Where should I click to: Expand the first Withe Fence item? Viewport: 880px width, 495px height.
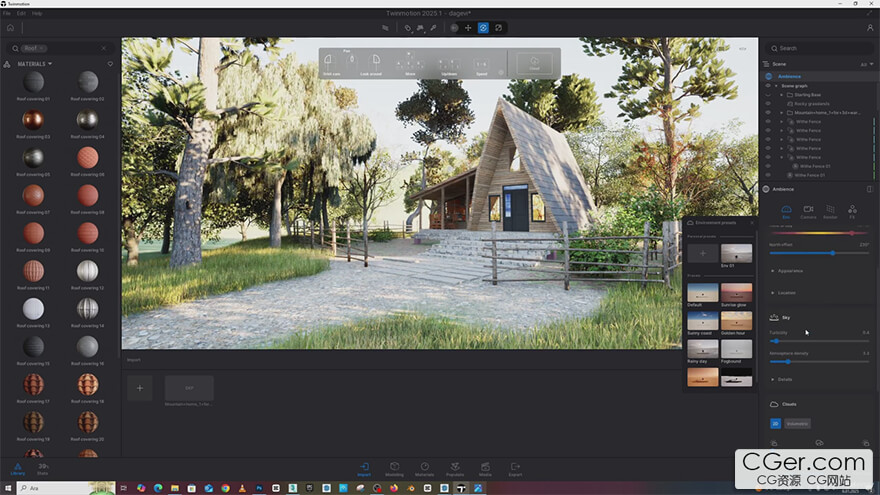[x=782, y=122]
